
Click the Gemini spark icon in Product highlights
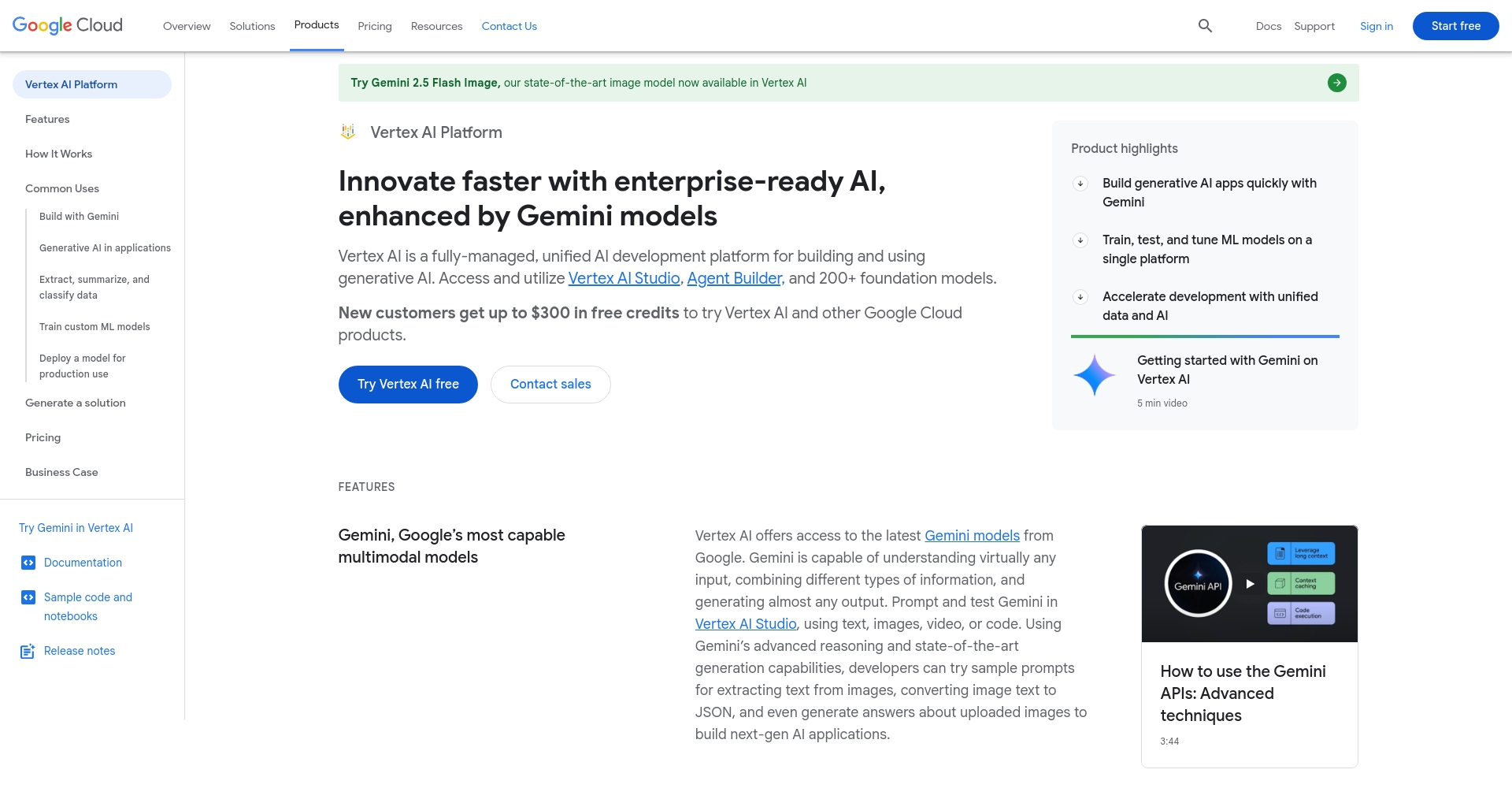1094,375
